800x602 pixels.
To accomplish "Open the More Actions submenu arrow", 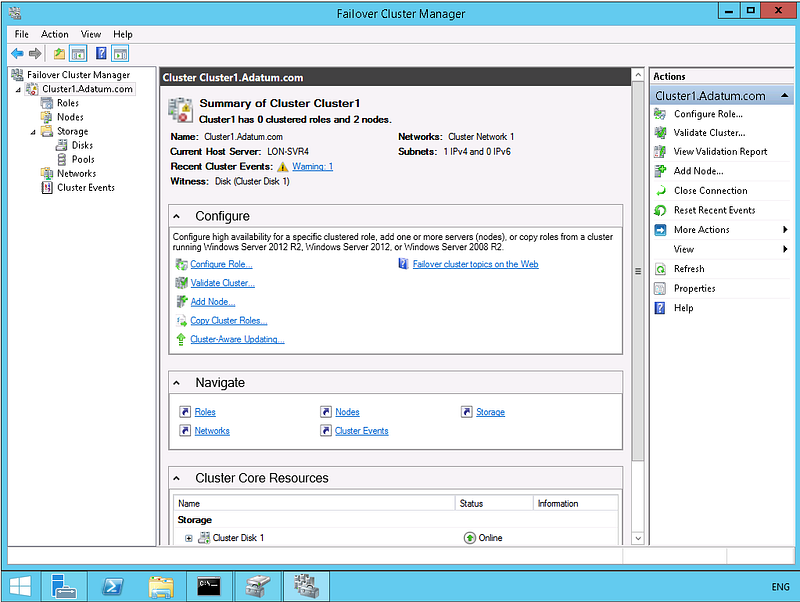I will tap(785, 230).
